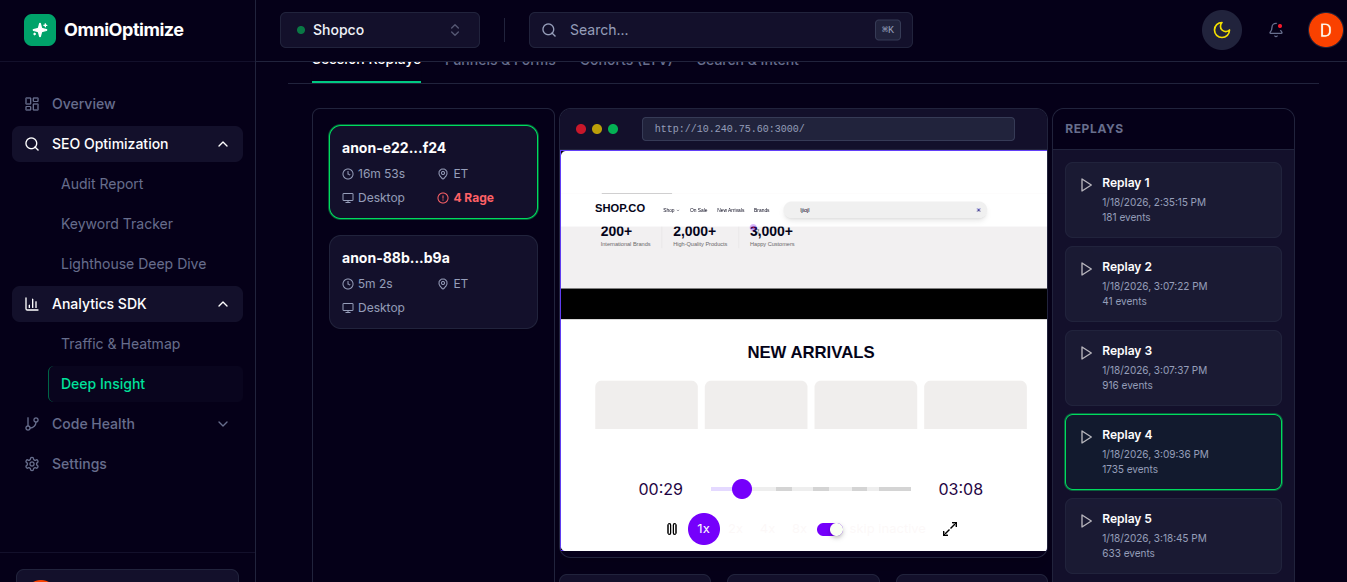Open Settings via the gear icon
This screenshot has height=582, width=1347.
(32, 464)
